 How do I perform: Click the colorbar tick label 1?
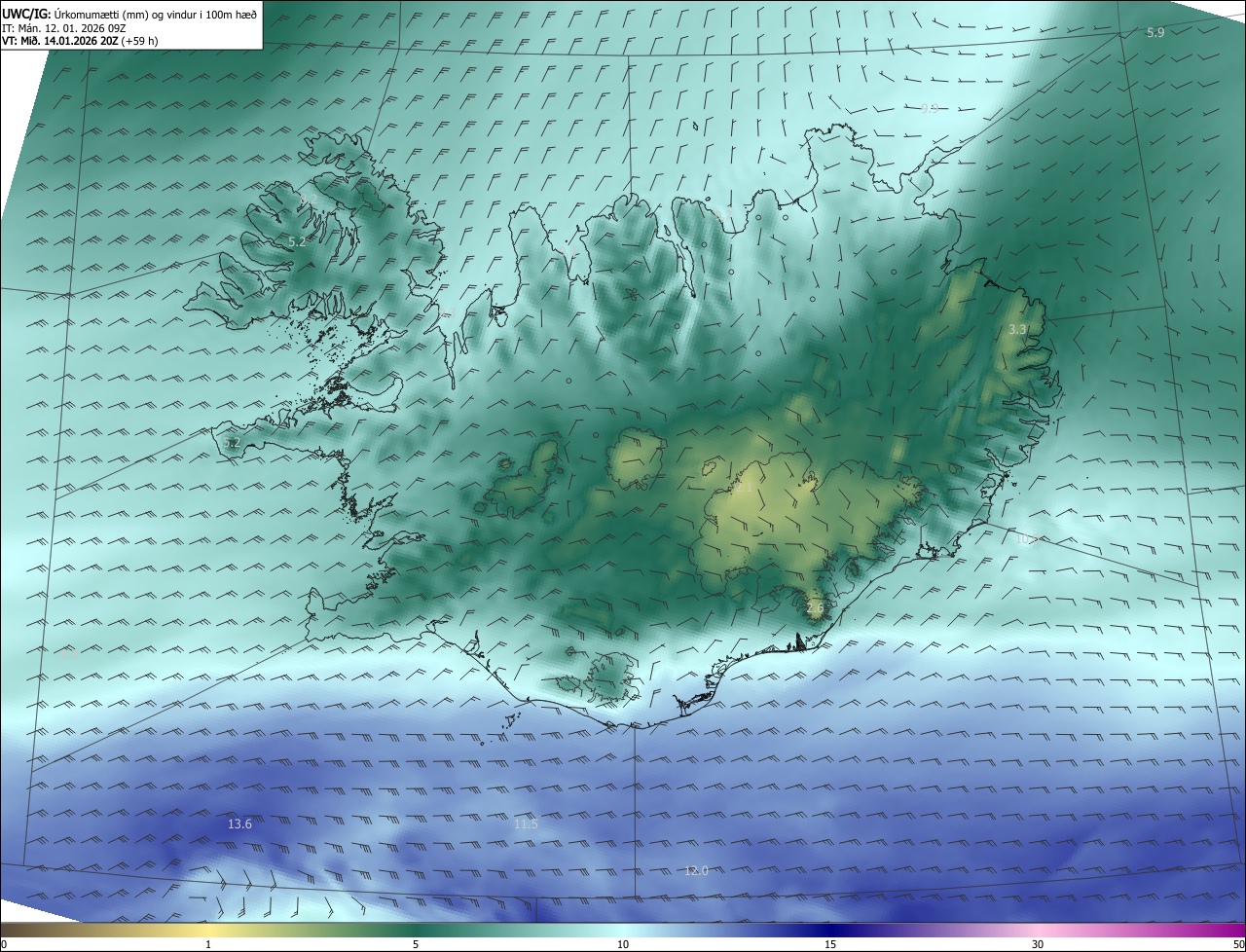click(208, 944)
